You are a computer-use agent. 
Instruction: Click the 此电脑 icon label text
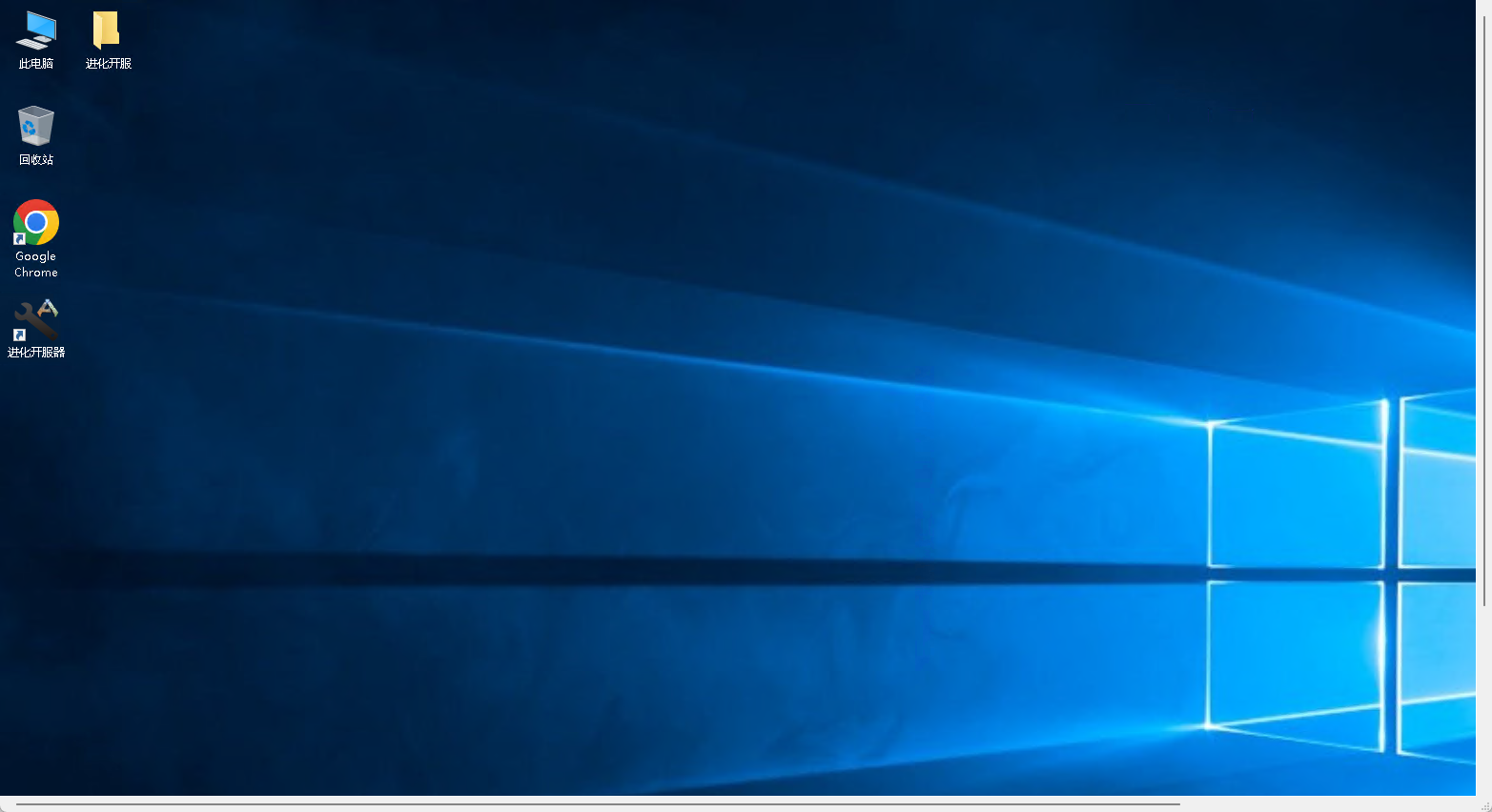tap(36, 64)
